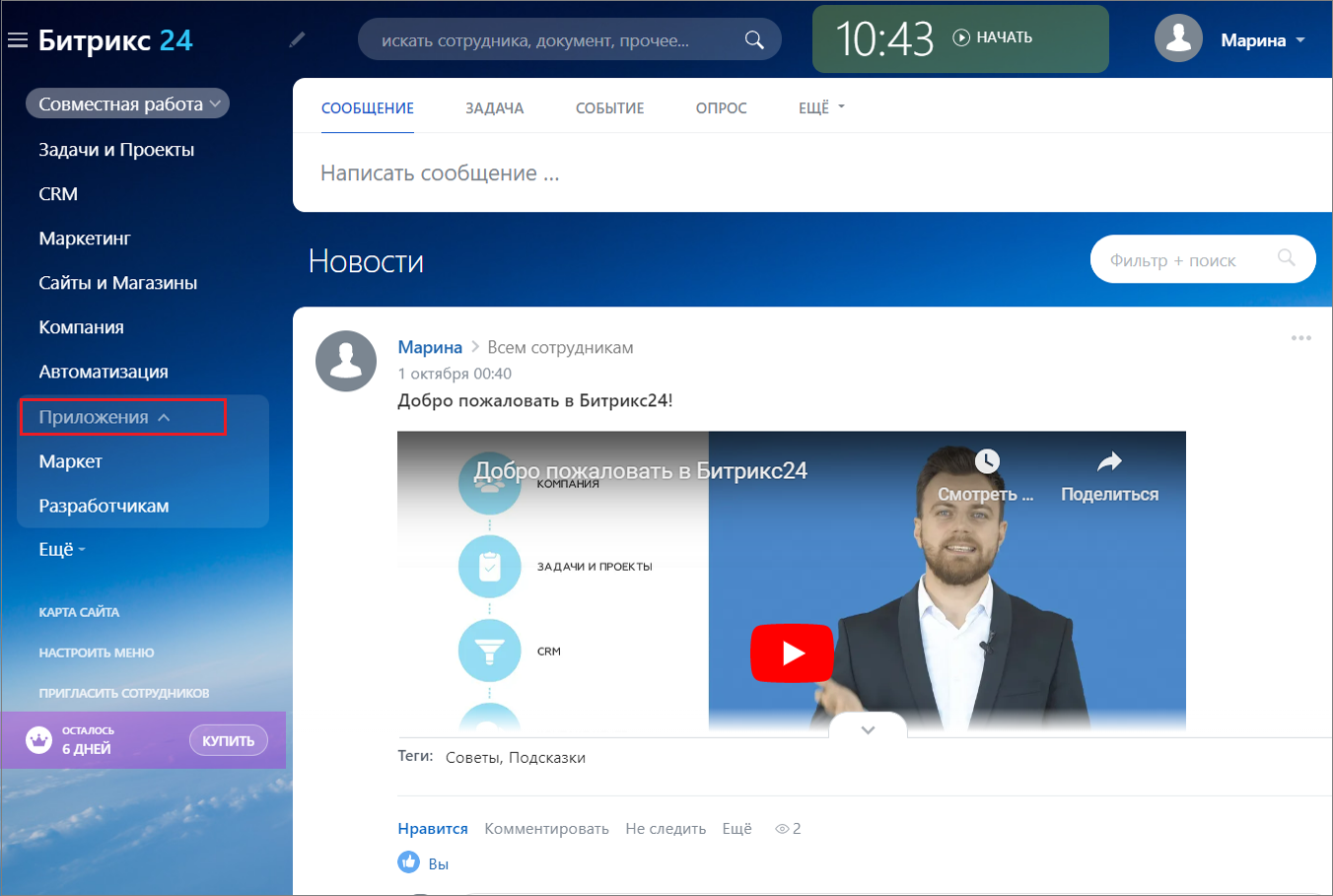Click the thumbs-up like icon below post
Screen dimensions: 1333x896
(x=408, y=862)
